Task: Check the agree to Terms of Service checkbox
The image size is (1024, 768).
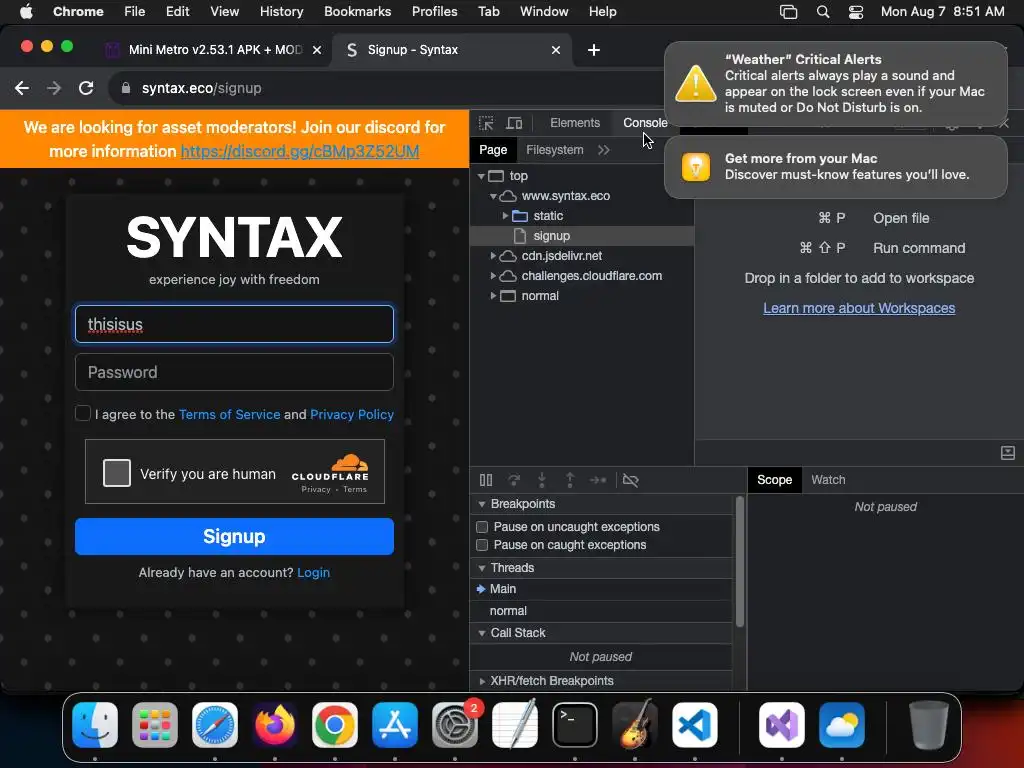Action: (x=82, y=413)
